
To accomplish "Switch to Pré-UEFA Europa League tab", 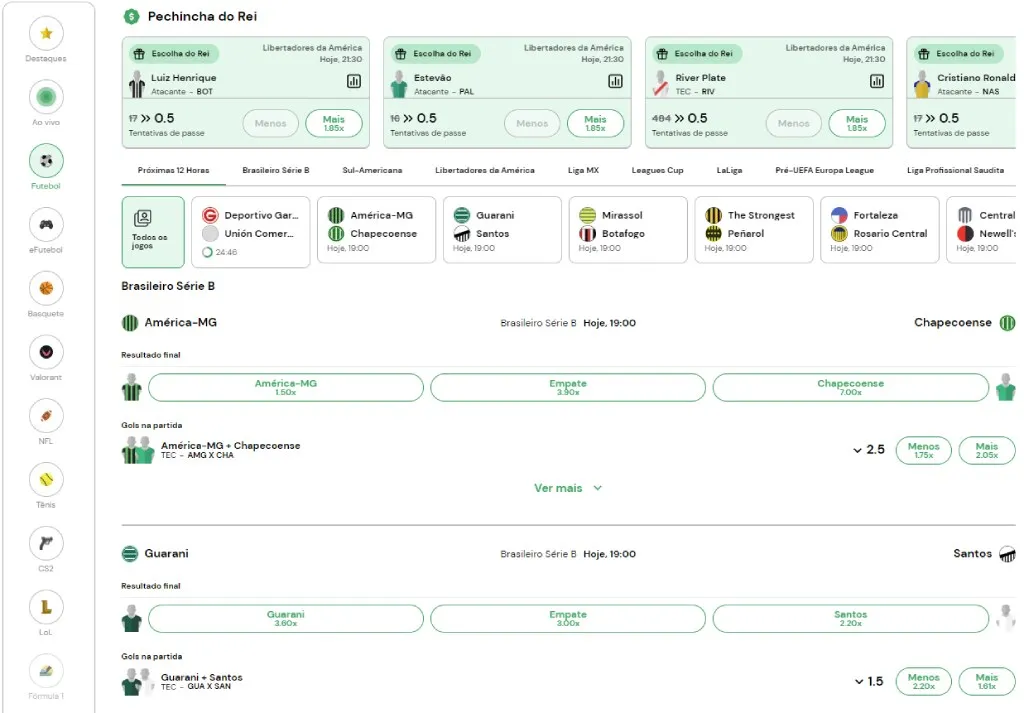I will [824, 170].
